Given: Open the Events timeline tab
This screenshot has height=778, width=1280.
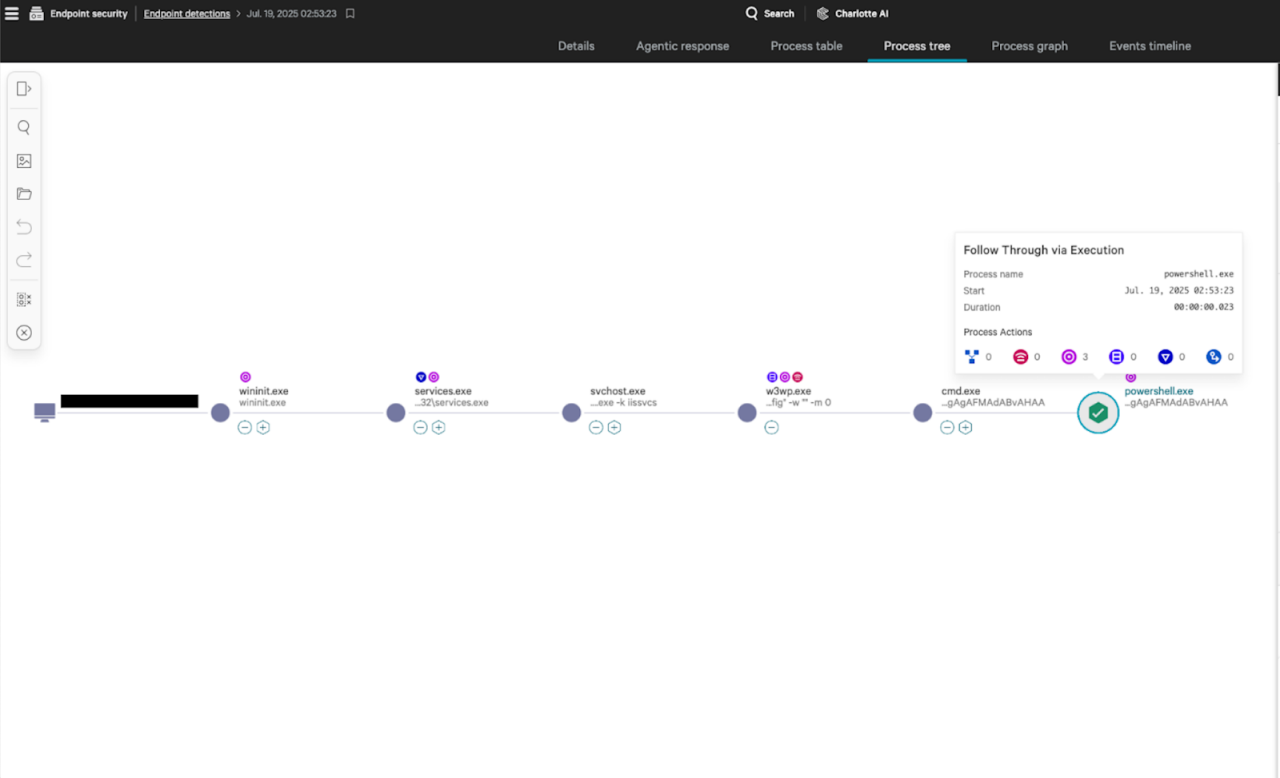Looking at the screenshot, I should coord(1149,46).
